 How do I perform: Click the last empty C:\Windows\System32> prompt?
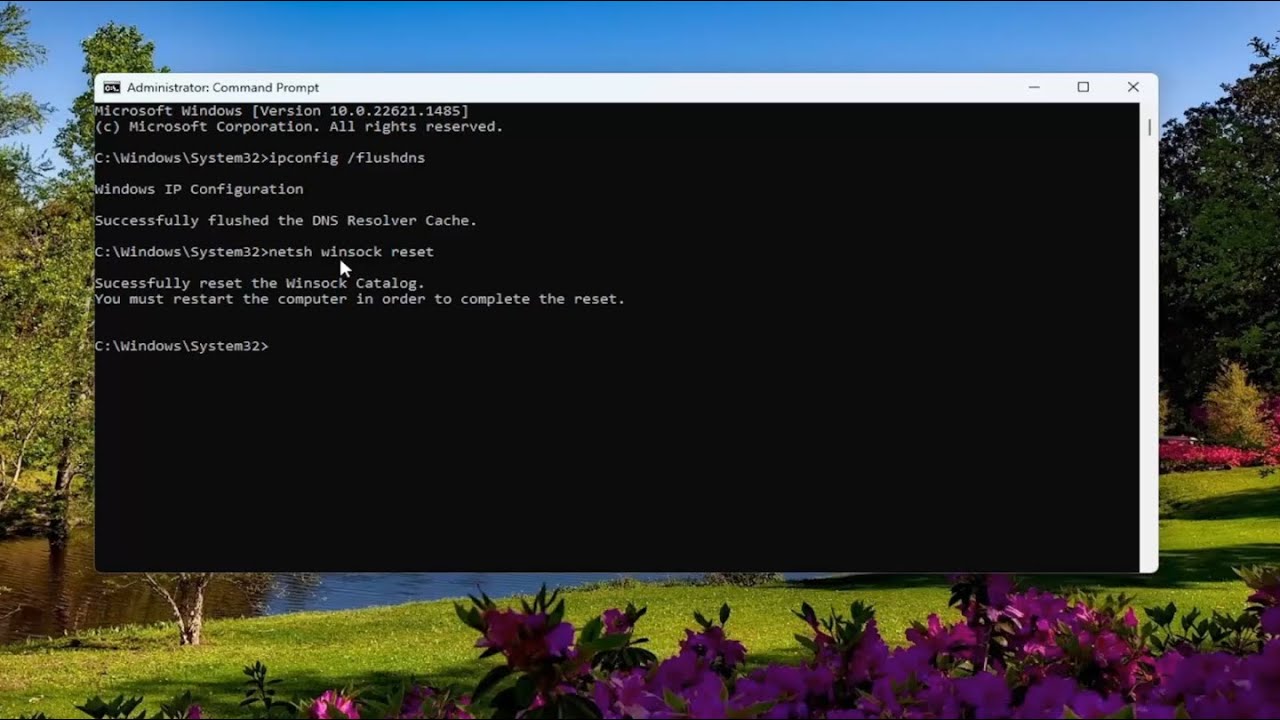pos(182,346)
